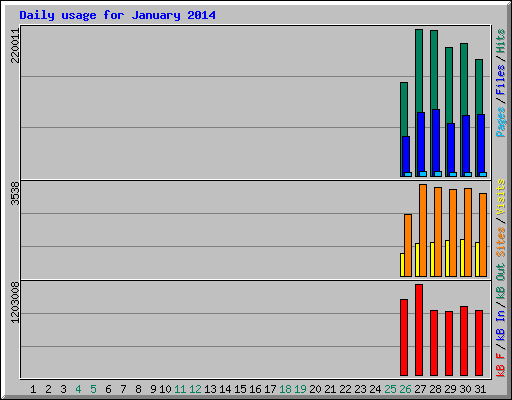512x400 pixels.
Task: Click the orange "Sites" legend label
Action: pos(500,241)
